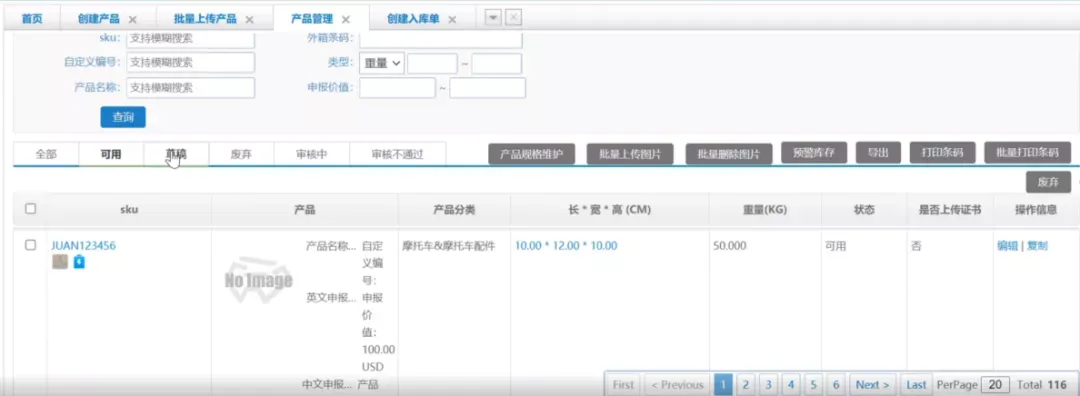
Task: Go to the First page
Action: pyautogui.click(x=623, y=384)
